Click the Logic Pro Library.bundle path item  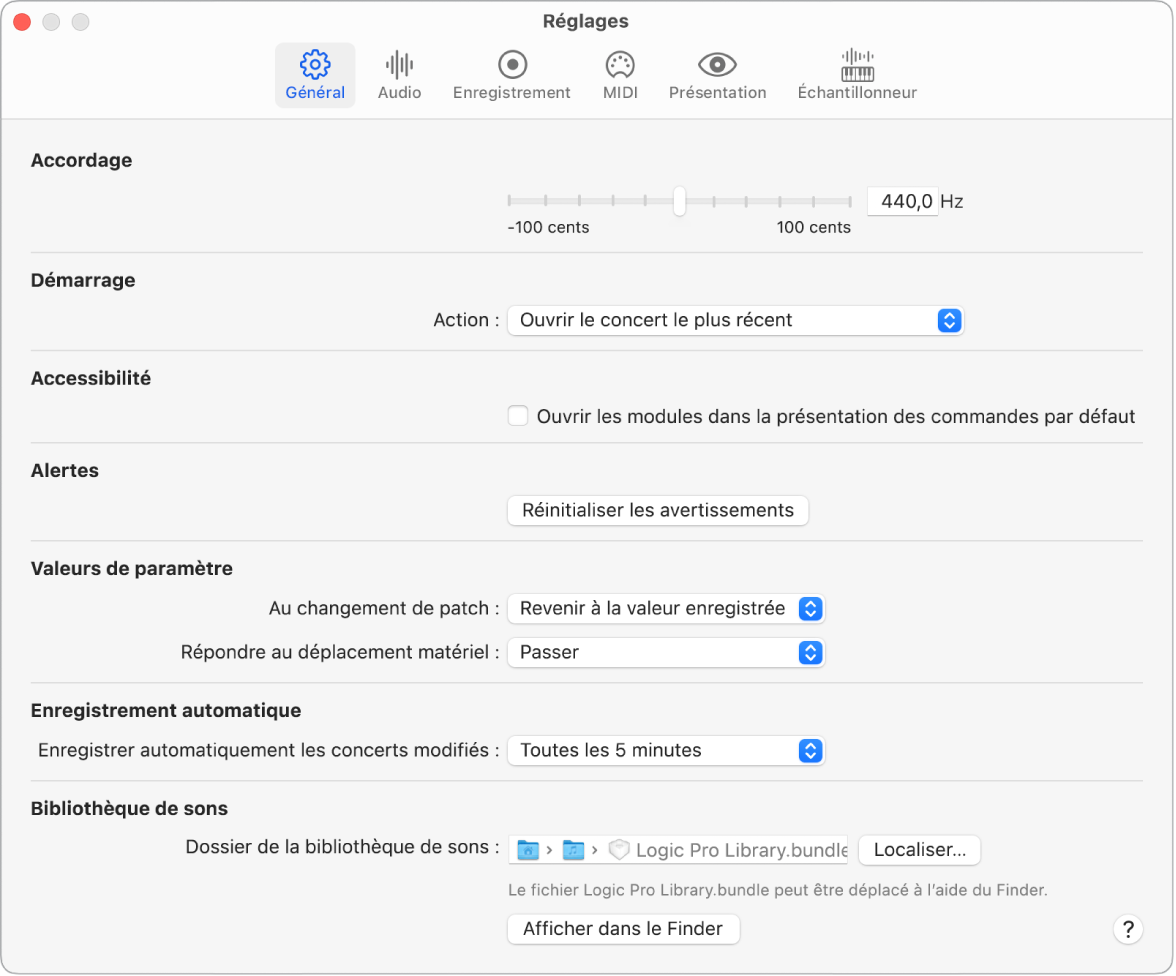[740, 850]
